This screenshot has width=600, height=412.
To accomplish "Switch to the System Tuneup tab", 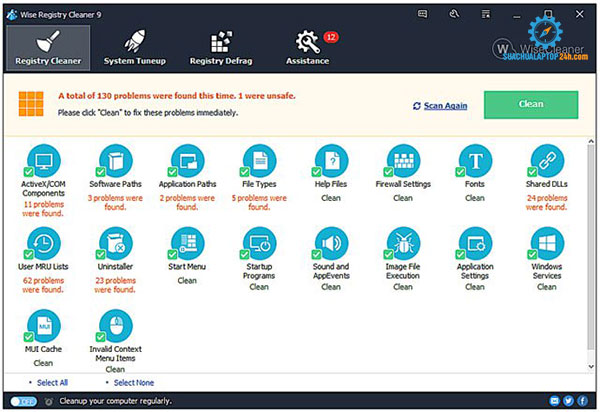I will 135,48.
